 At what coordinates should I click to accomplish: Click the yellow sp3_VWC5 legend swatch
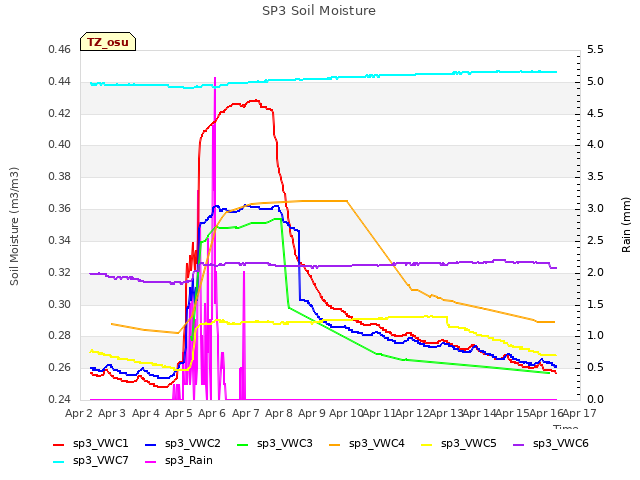tap(427, 445)
